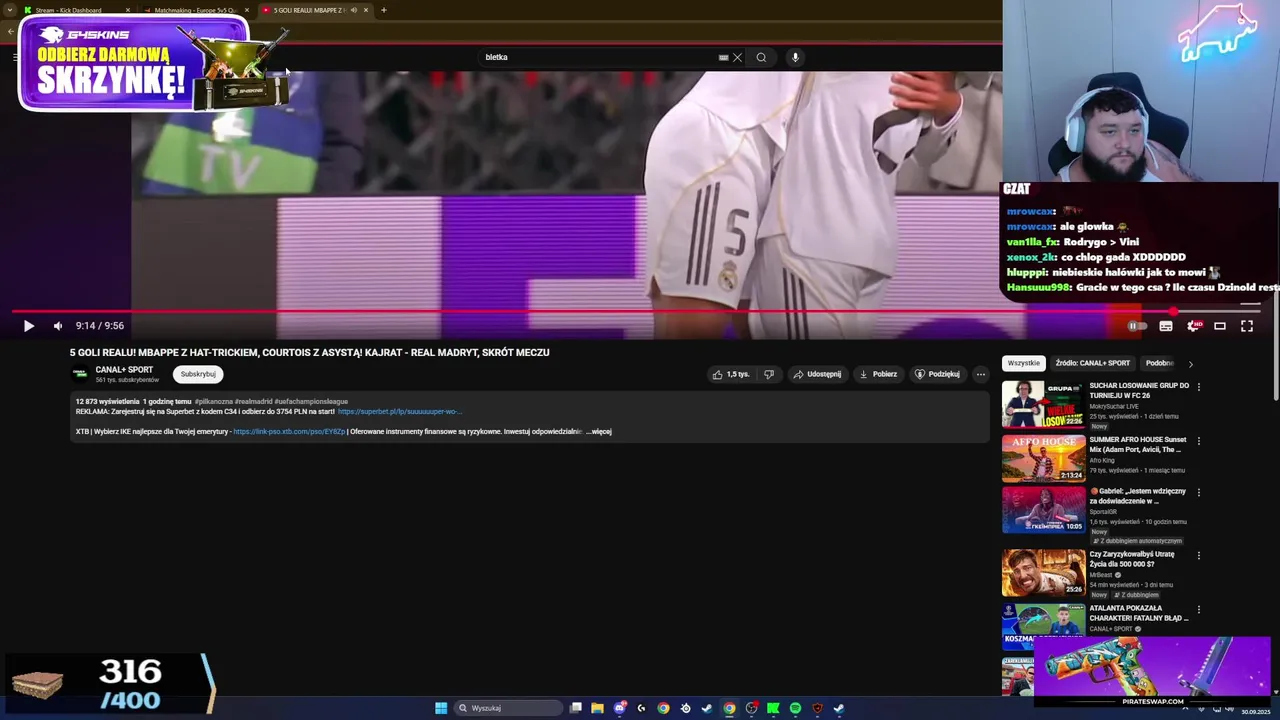This screenshot has height=720, width=1280.
Task: Play the paused YouTube video
Action: 28,325
